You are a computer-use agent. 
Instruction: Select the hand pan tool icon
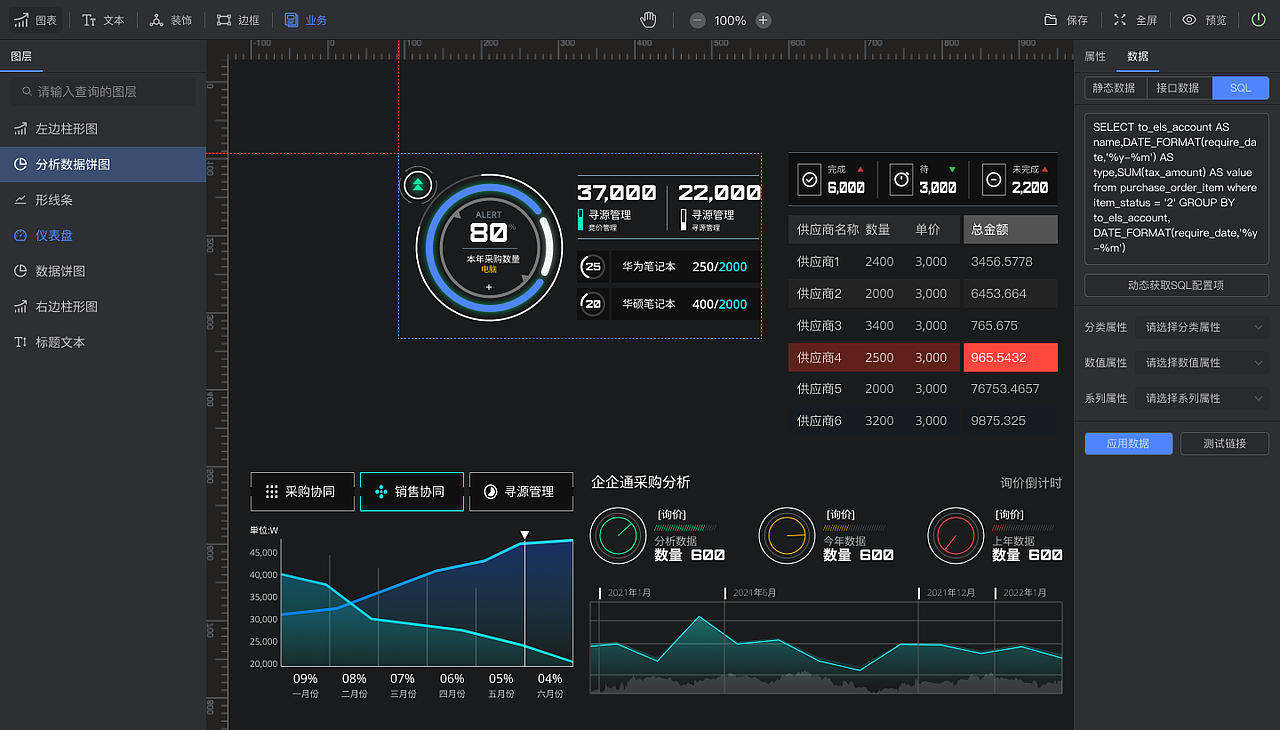coord(648,20)
